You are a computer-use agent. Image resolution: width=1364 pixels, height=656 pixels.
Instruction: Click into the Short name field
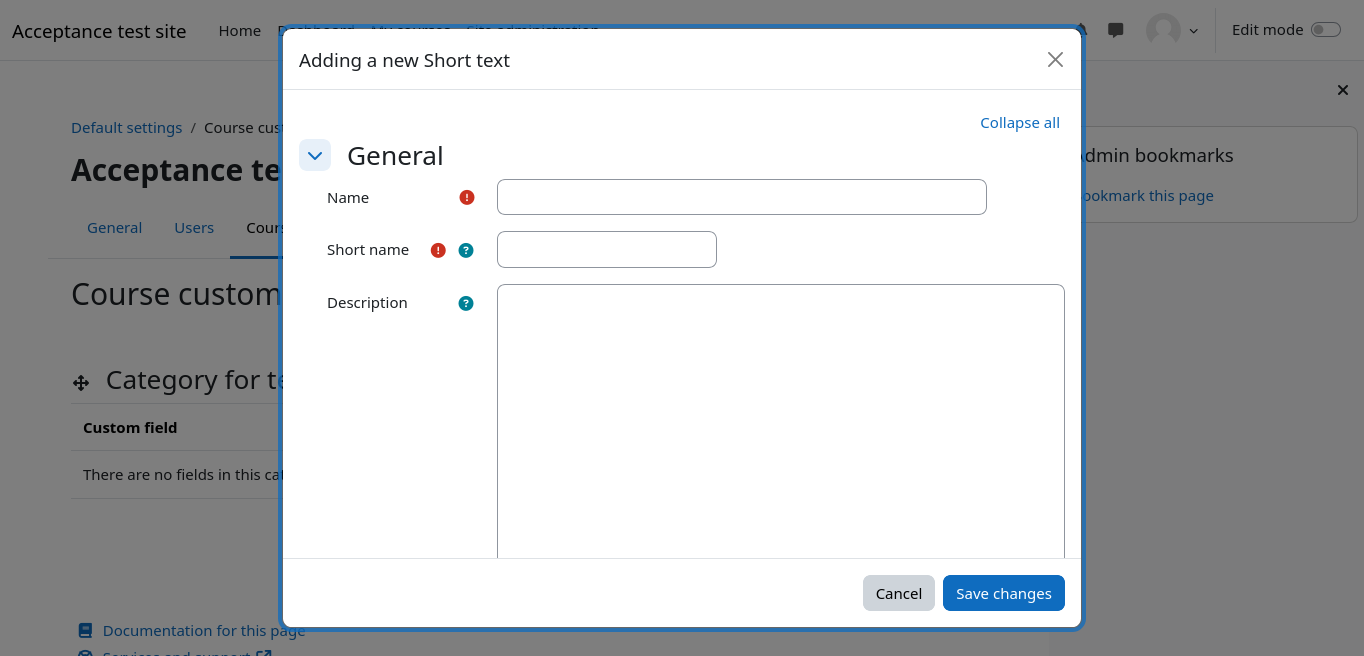pos(606,250)
